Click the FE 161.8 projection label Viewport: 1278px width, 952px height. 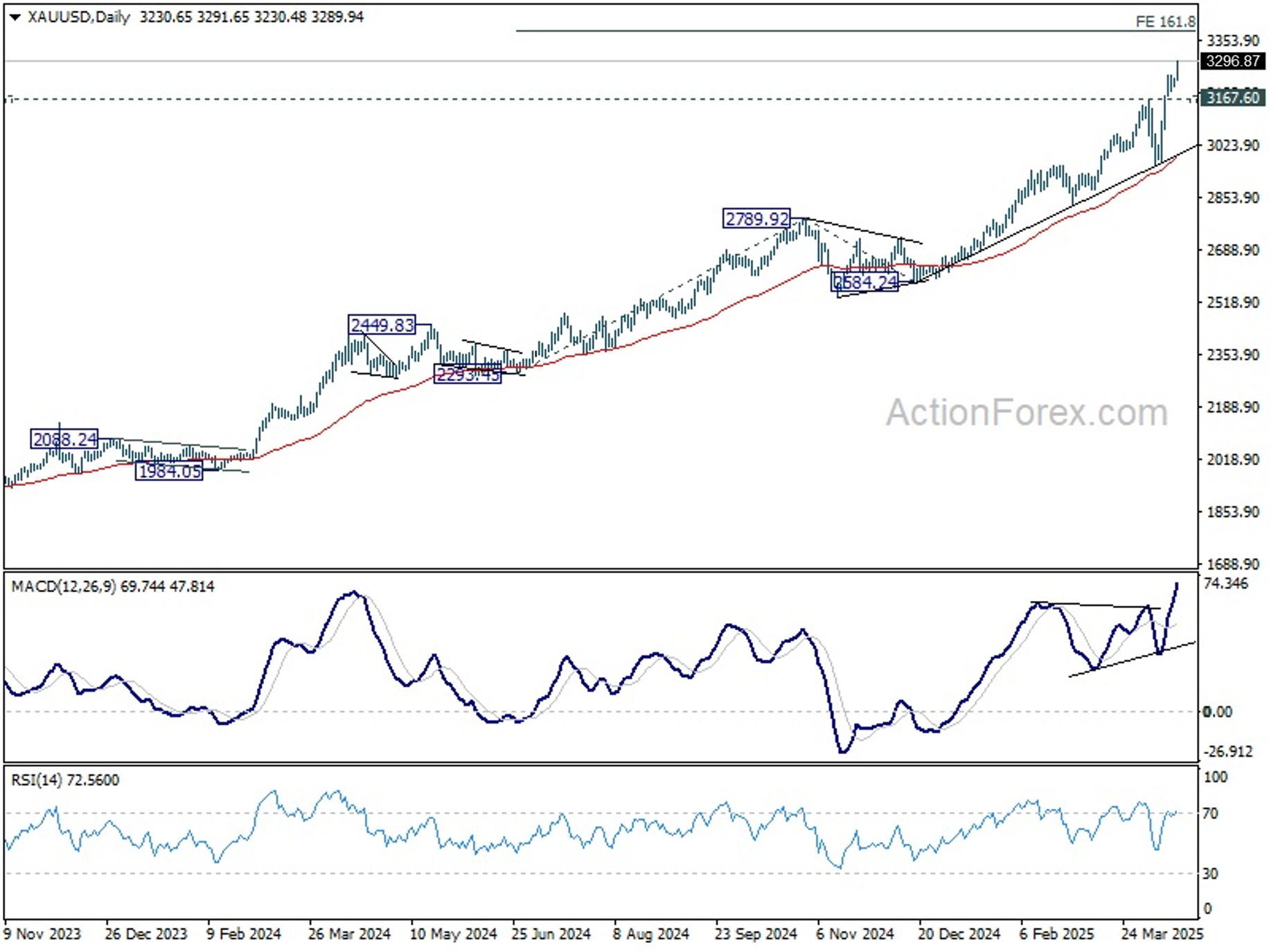1165,22
